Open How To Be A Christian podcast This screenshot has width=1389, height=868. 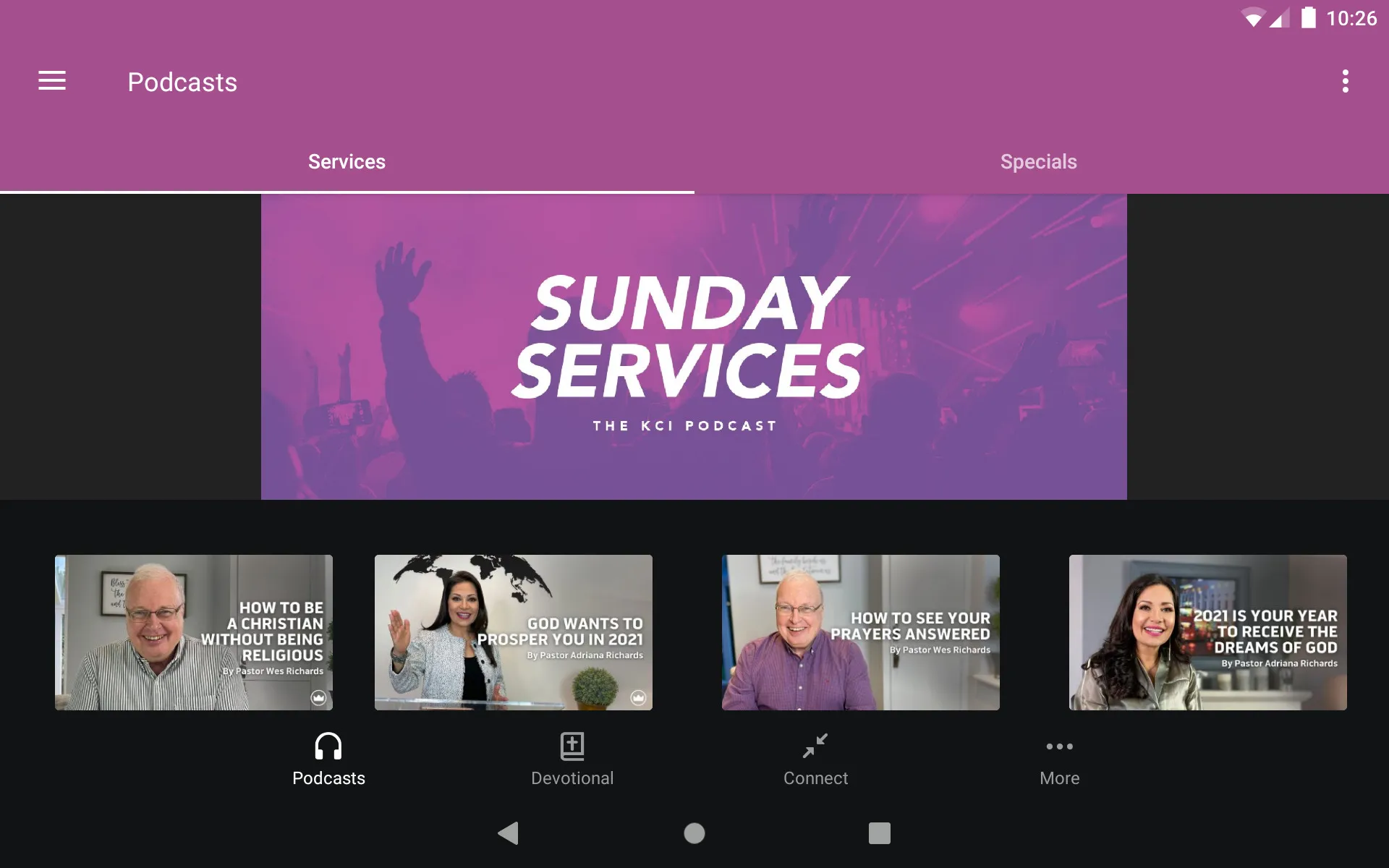[x=194, y=632]
